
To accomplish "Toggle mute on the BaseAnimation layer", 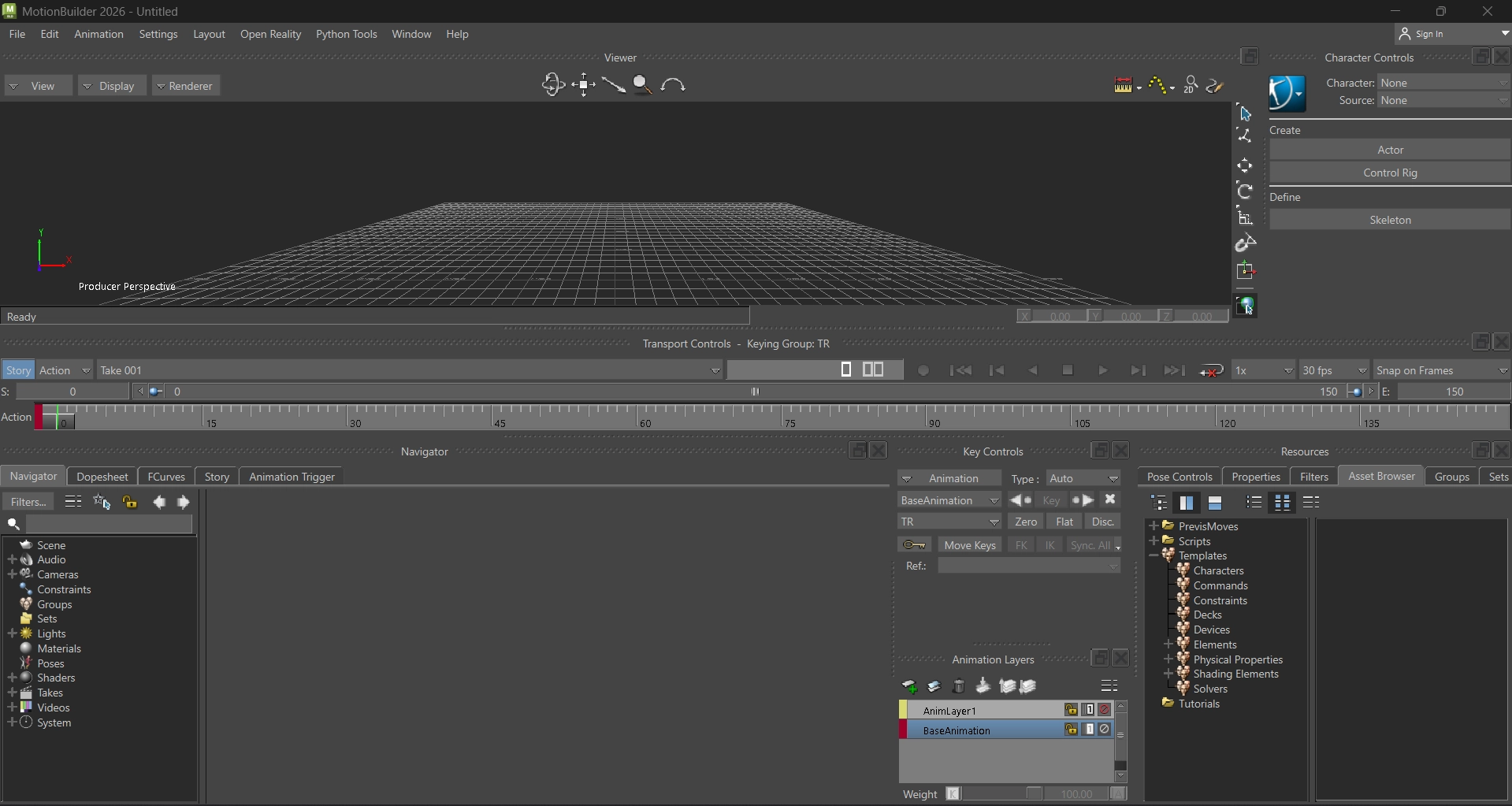I will point(1105,730).
